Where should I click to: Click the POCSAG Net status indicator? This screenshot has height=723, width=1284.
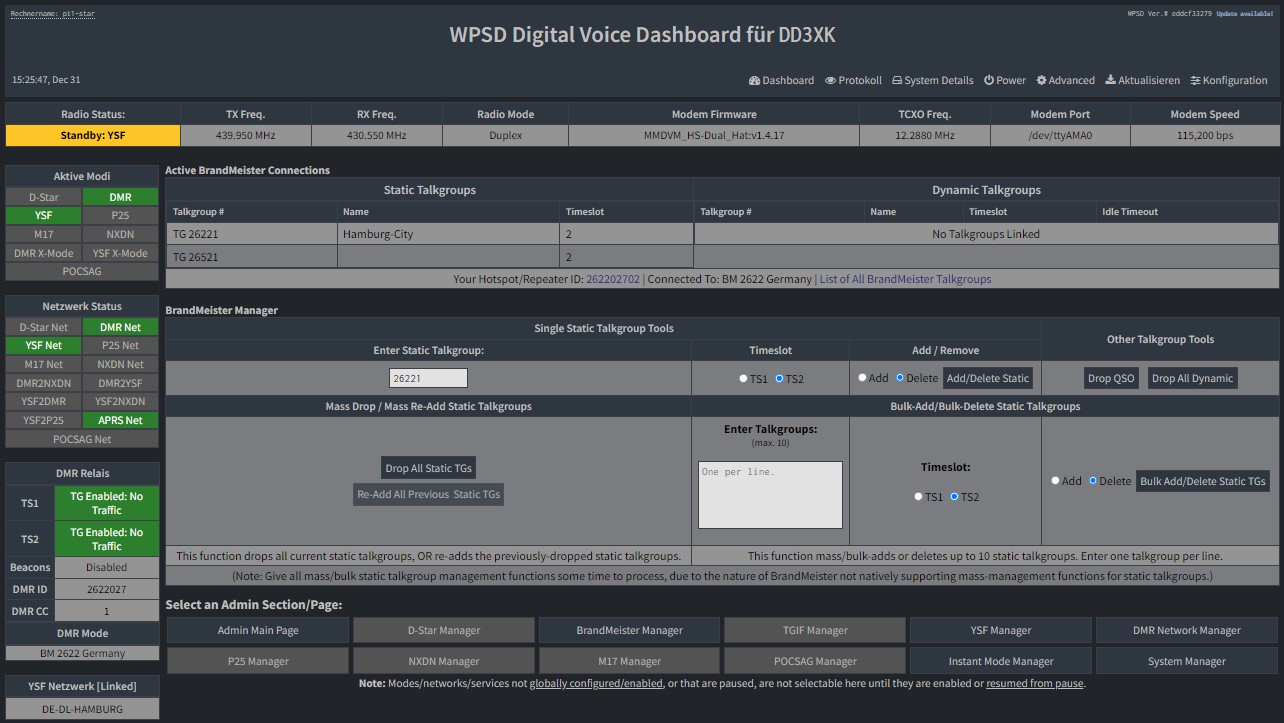tap(82, 439)
